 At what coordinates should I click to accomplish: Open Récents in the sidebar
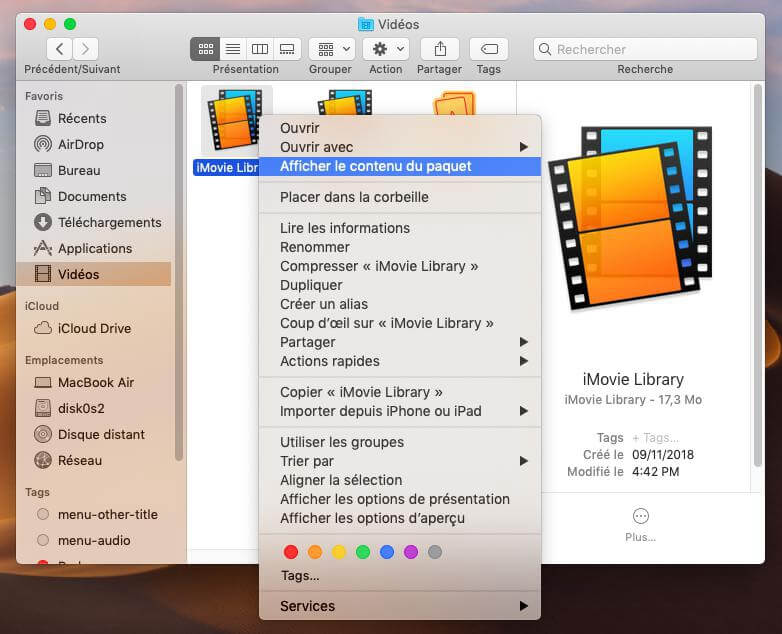(x=95, y=118)
